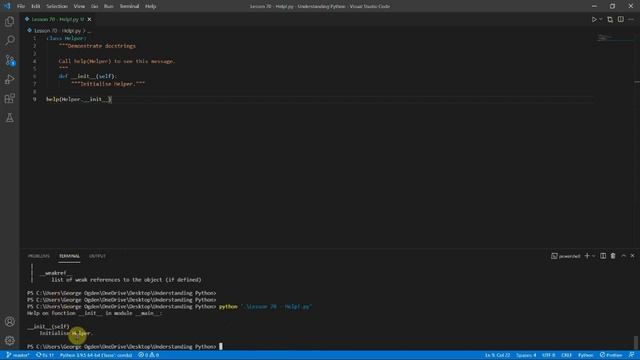Open the Search view in activity bar

pos(9,40)
